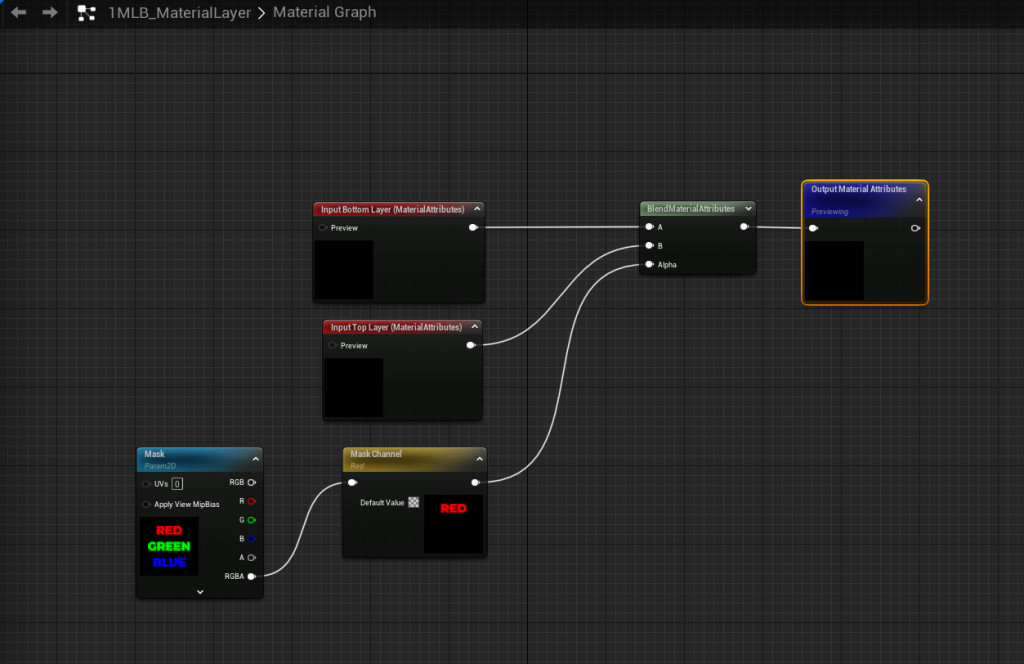Click the Mask node's green G output pin

(251, 520)
